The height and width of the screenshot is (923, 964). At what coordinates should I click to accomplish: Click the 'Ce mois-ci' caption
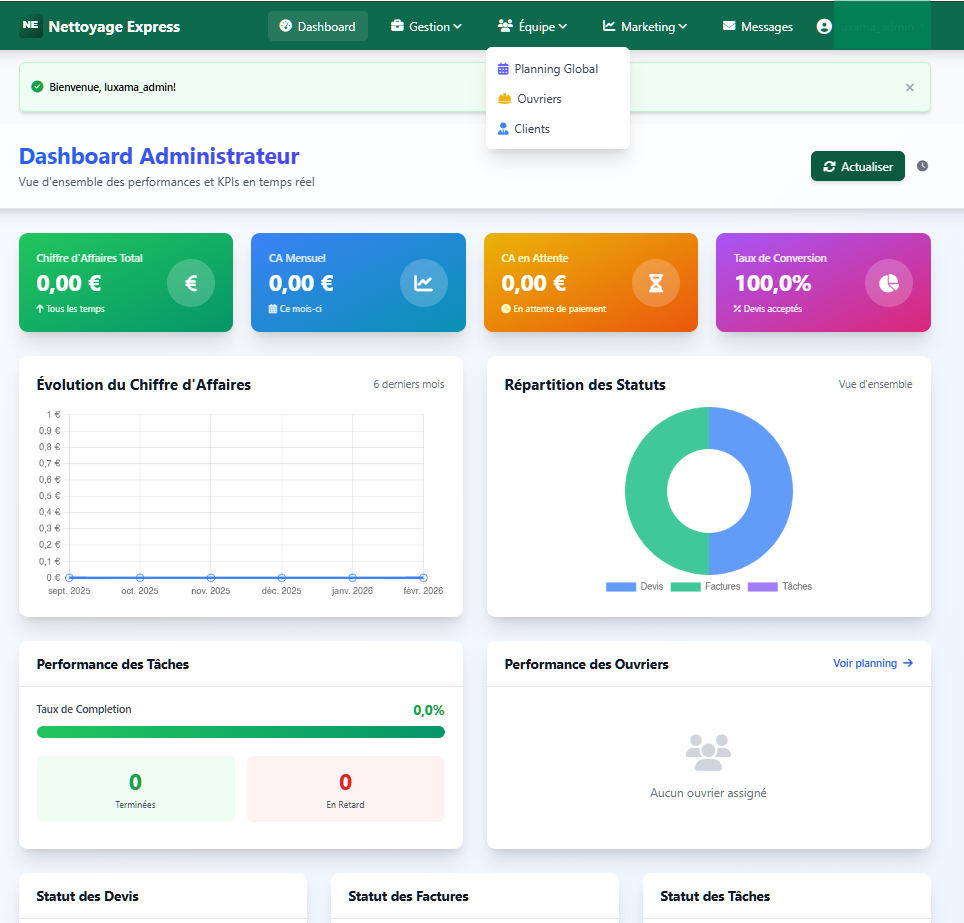click(301, 309)
